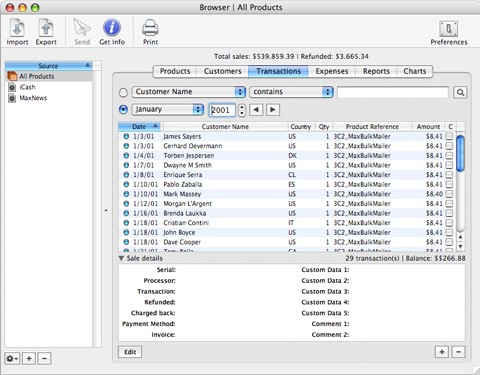The width and height of the screenshot is (480, 375).
Task: Click the transactions balance summary text
Action: click(405, 258)
